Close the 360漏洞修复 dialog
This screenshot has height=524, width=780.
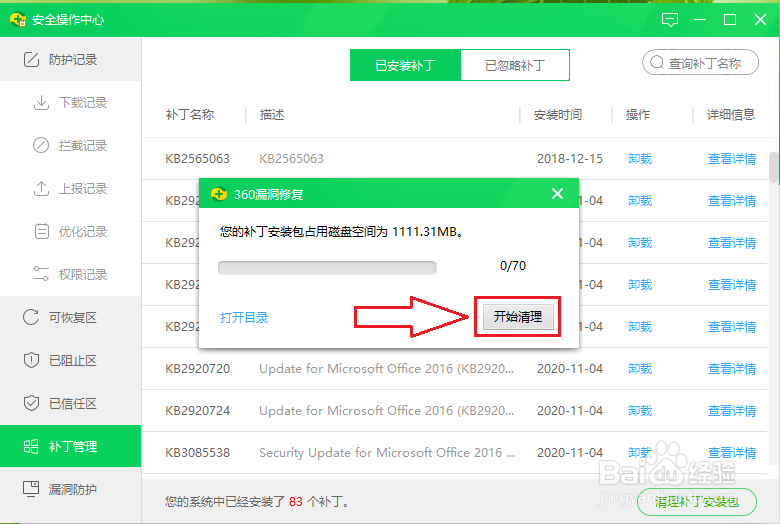tap(558, 194)
